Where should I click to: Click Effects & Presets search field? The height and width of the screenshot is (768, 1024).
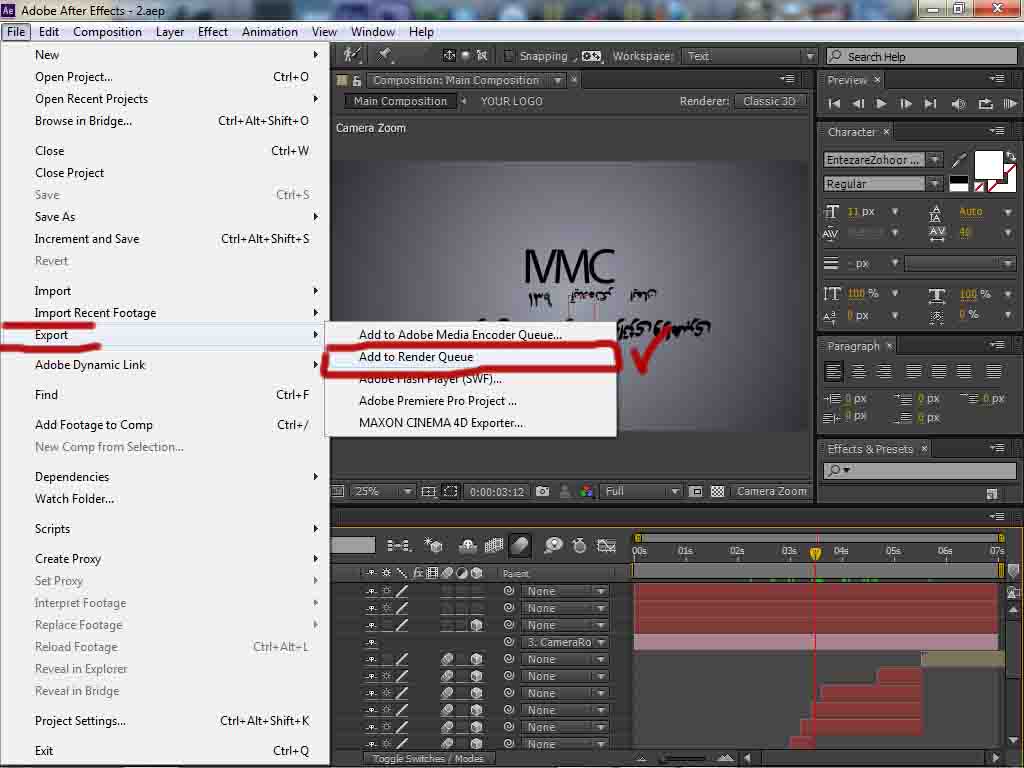(x=921, y=470)
